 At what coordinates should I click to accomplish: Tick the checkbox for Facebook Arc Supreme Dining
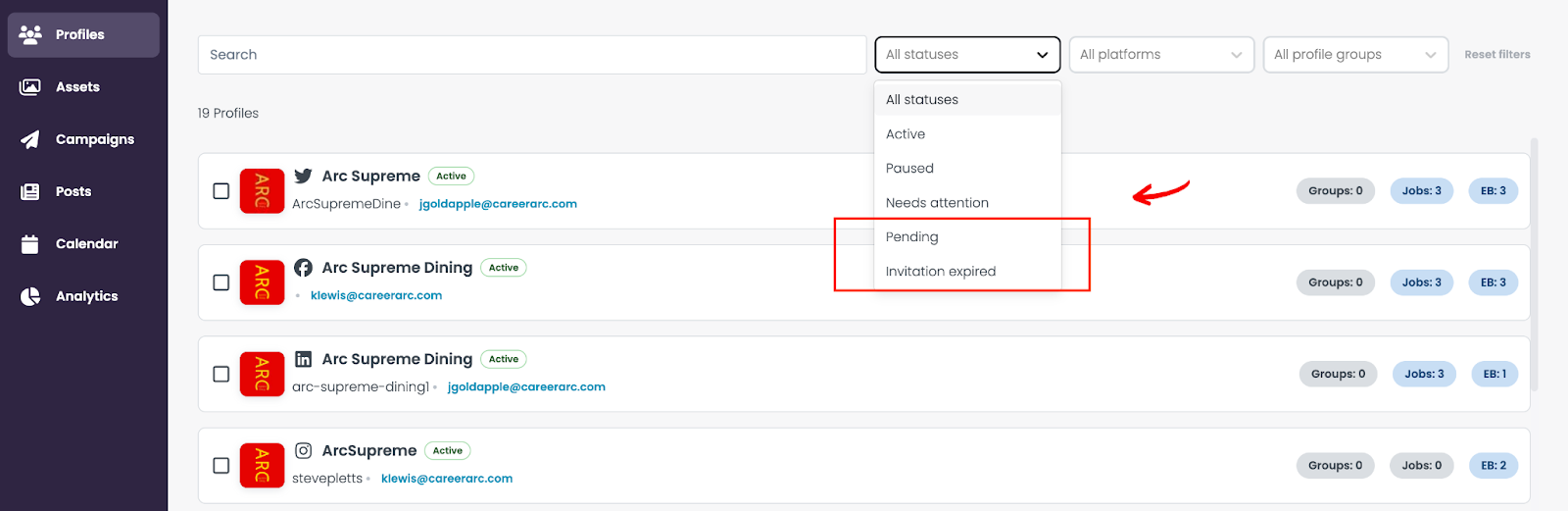tap(221, 282)
